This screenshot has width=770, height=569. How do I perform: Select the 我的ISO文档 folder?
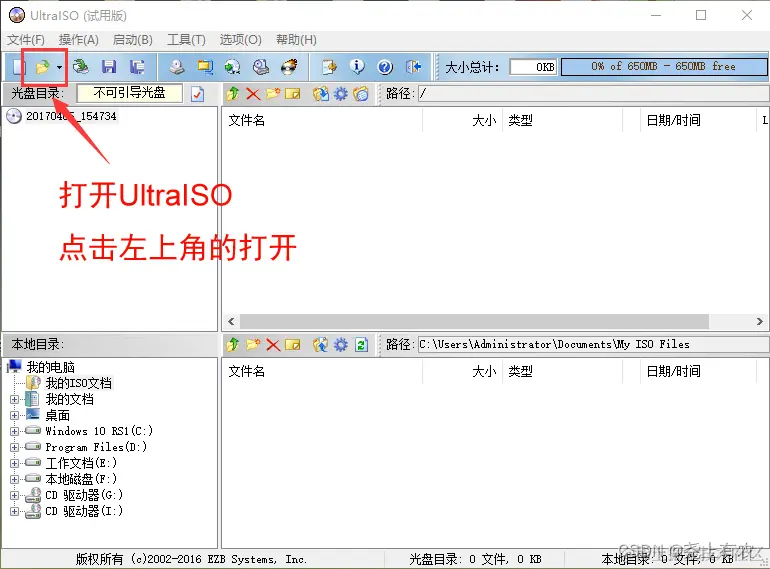point(79,383)
